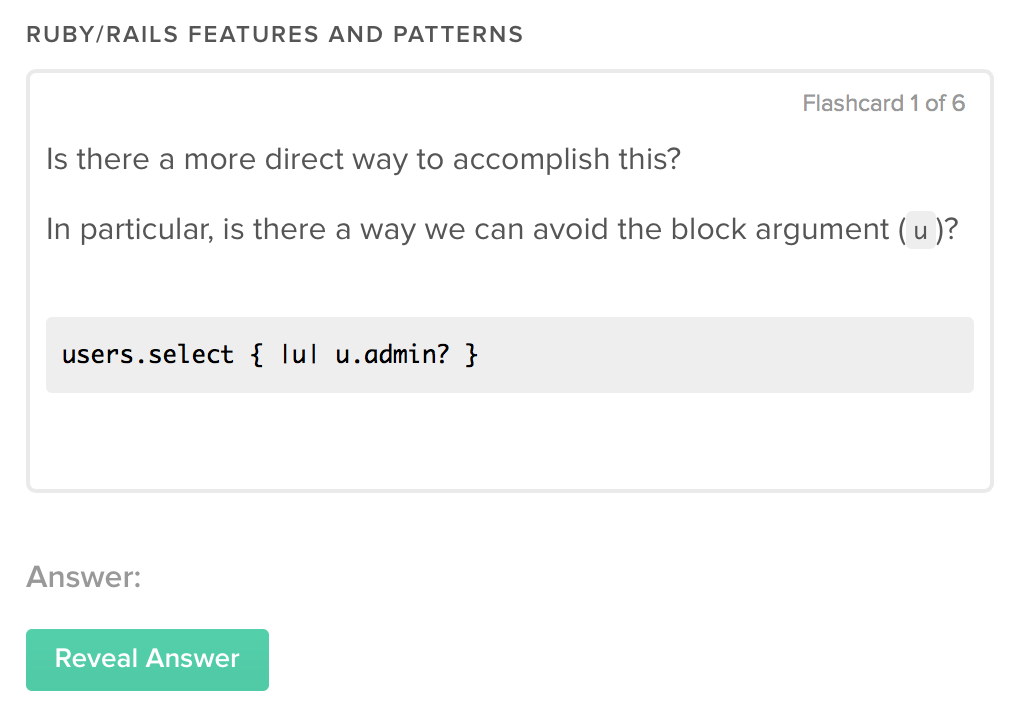Image resolution: width=1014 pixels, height=724 pixels.
Task: Click the Answer: label
Action: point(84,577)
